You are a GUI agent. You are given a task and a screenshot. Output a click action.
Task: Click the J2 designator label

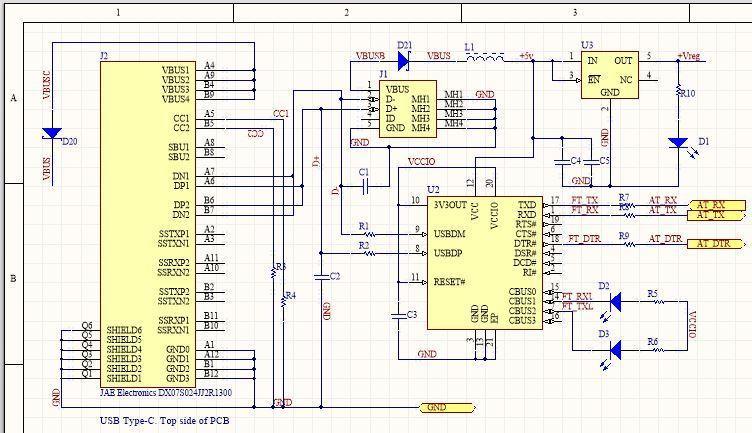(104, 56)
